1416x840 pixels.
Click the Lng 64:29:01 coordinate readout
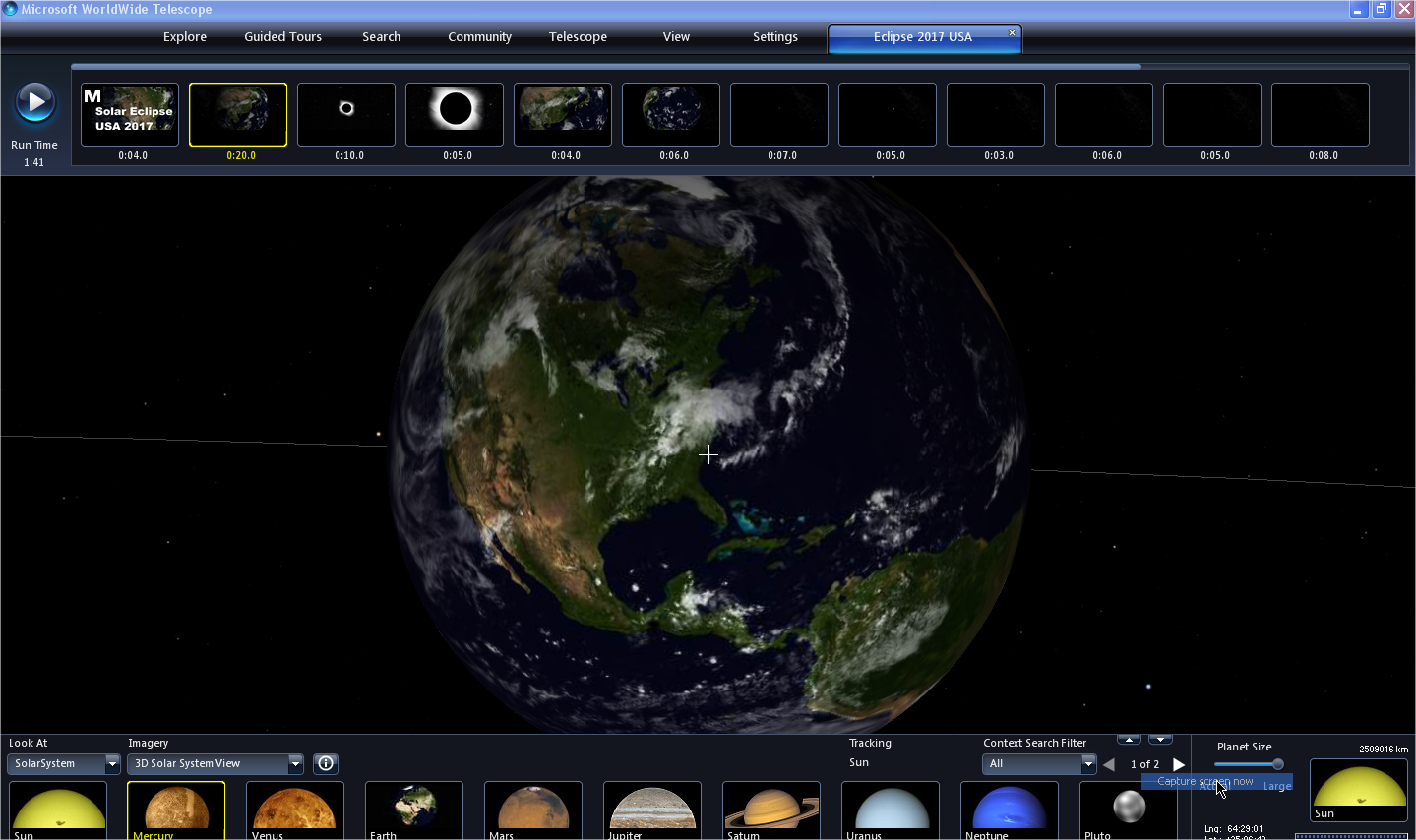[x=1234, y=829]
